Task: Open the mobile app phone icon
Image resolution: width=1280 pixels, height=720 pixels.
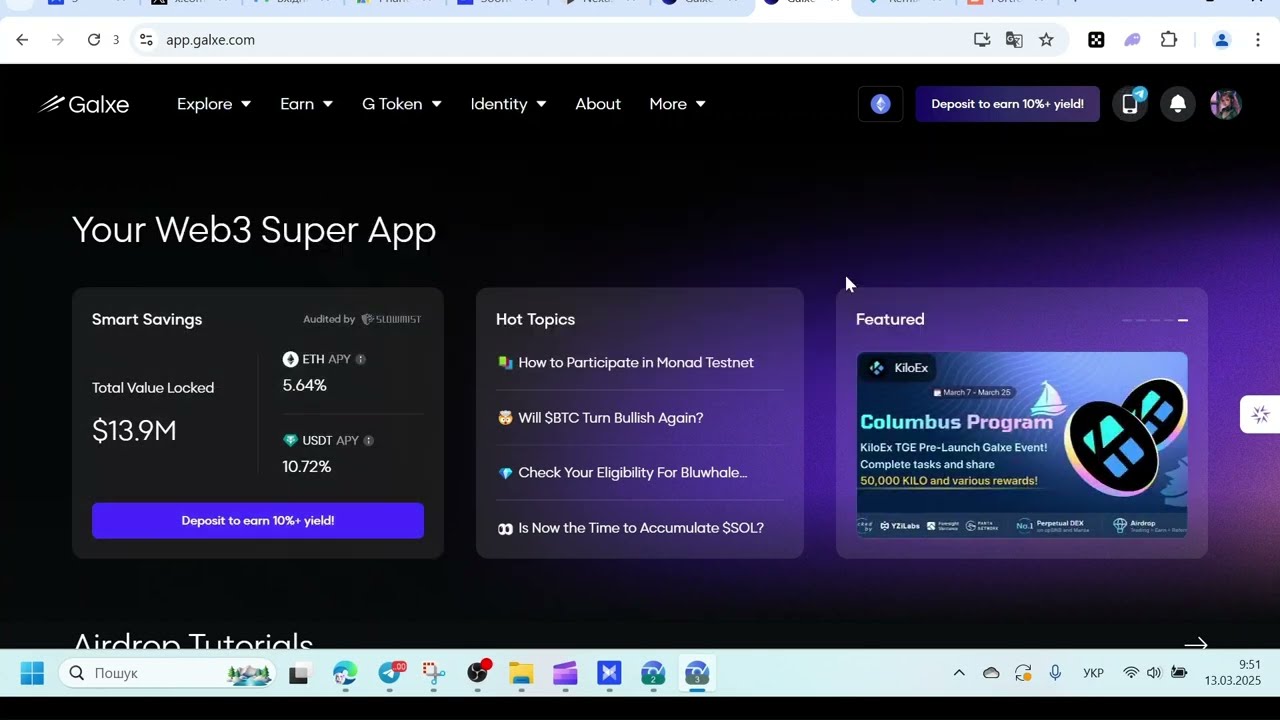Action: tap(1130, 104)
